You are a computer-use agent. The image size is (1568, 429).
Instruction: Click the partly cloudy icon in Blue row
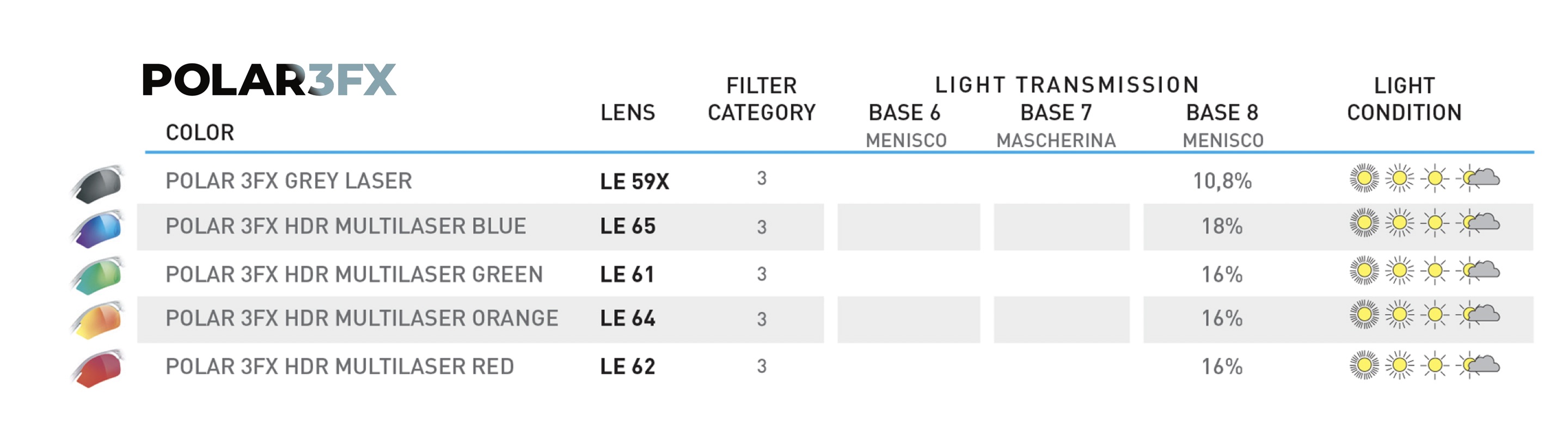pos(1480,223)
